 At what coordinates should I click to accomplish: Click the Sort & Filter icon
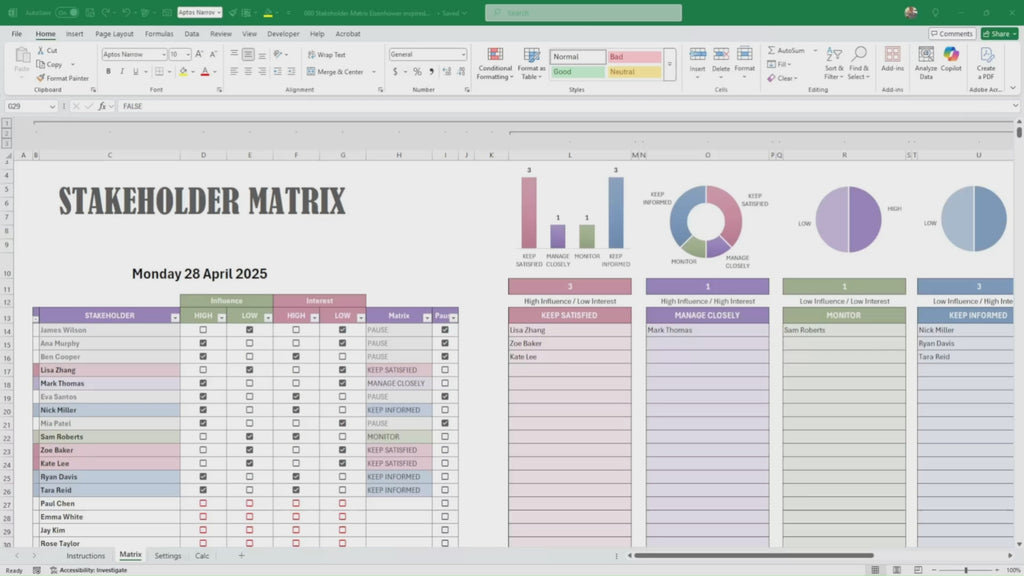click(834, 63)
